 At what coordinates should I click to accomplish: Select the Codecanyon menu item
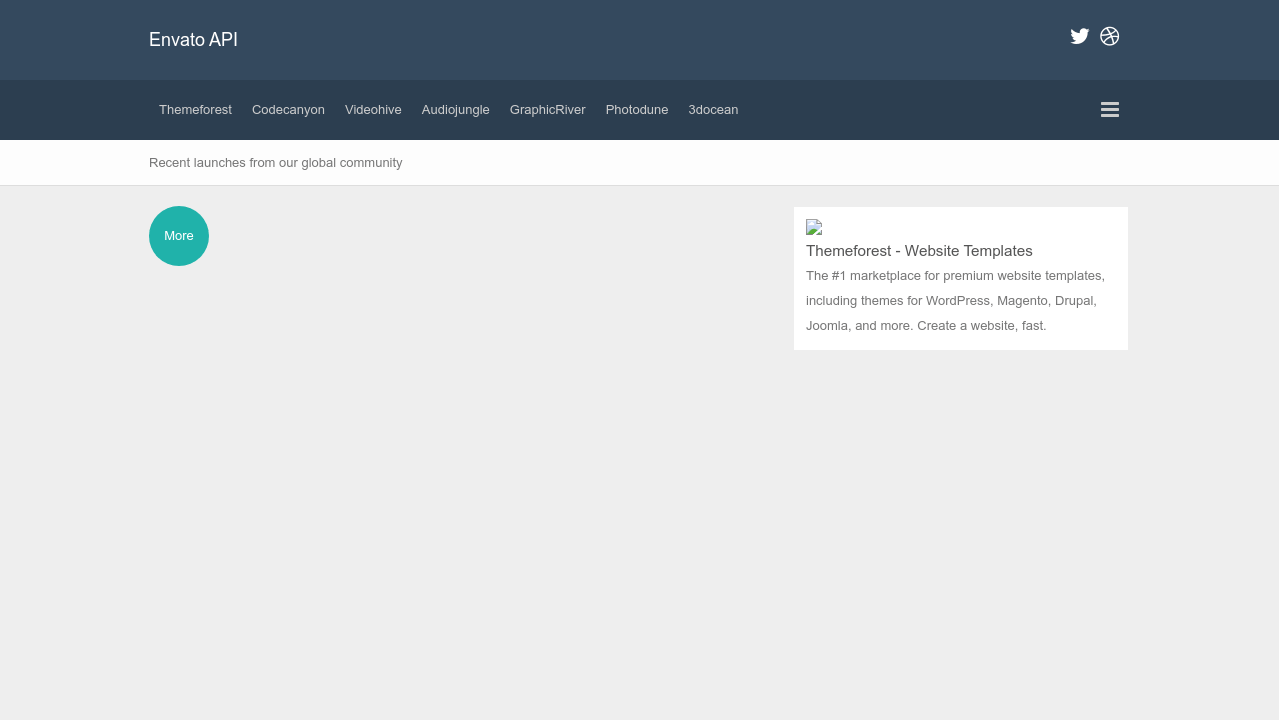click(288, 110)
